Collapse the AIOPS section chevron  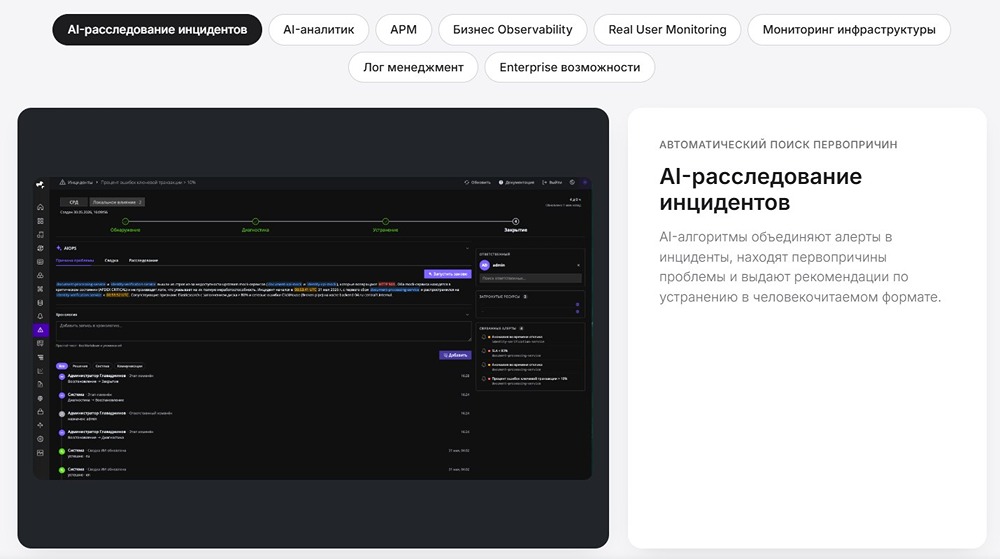coord(467,249)
